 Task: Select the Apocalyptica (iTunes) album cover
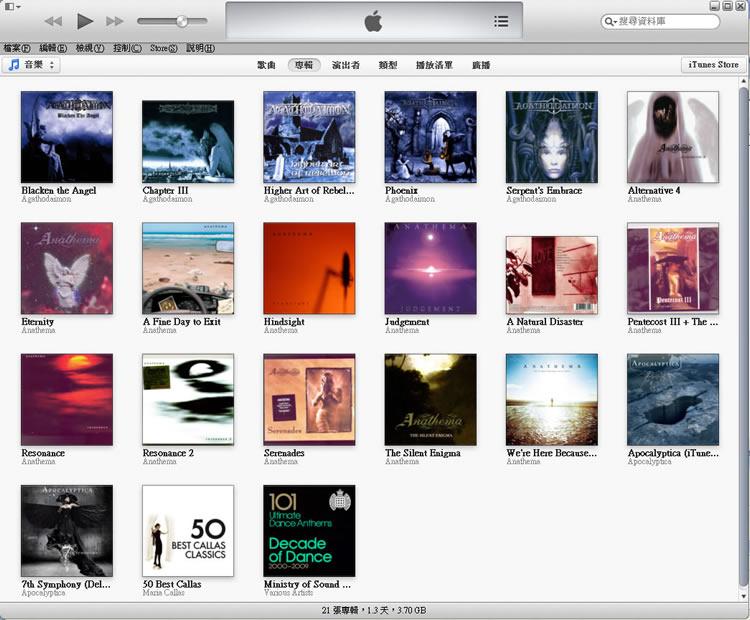pos(673,399)
